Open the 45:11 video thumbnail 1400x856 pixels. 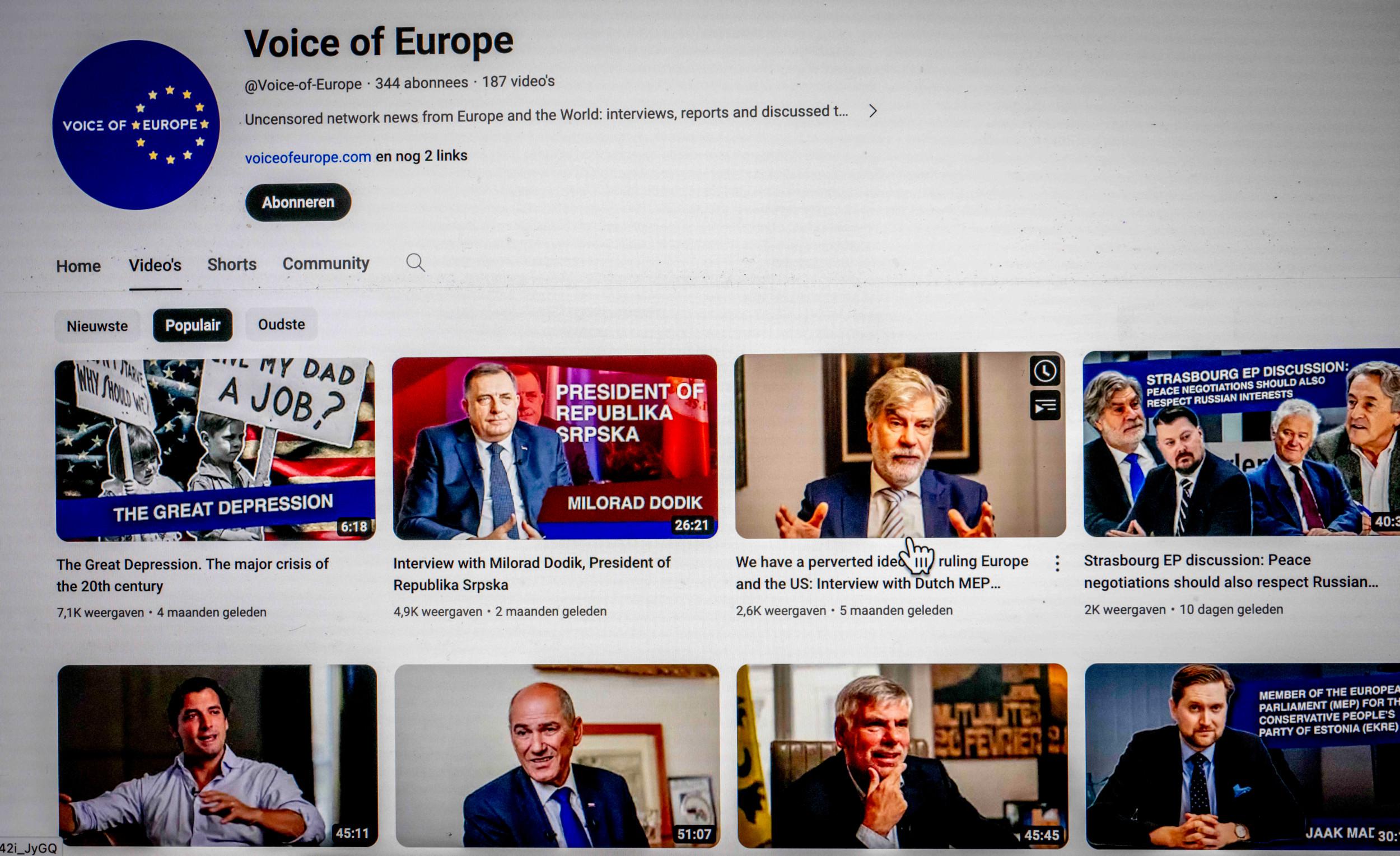click(x=217, y=755)
